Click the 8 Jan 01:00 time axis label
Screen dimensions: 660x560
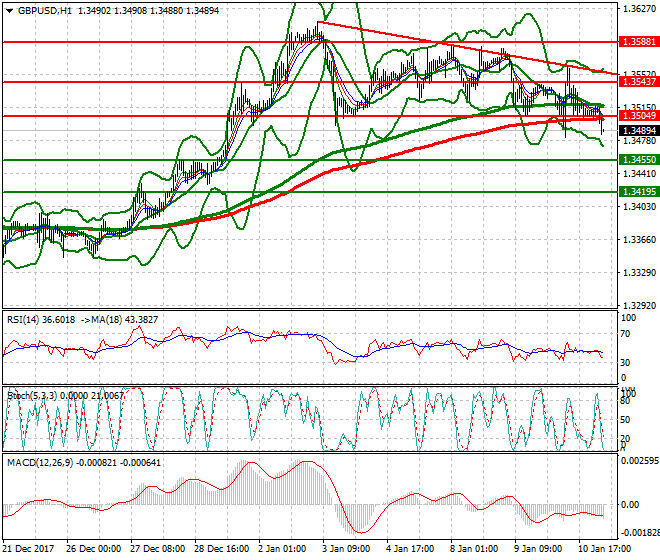(x=474, y=549)
